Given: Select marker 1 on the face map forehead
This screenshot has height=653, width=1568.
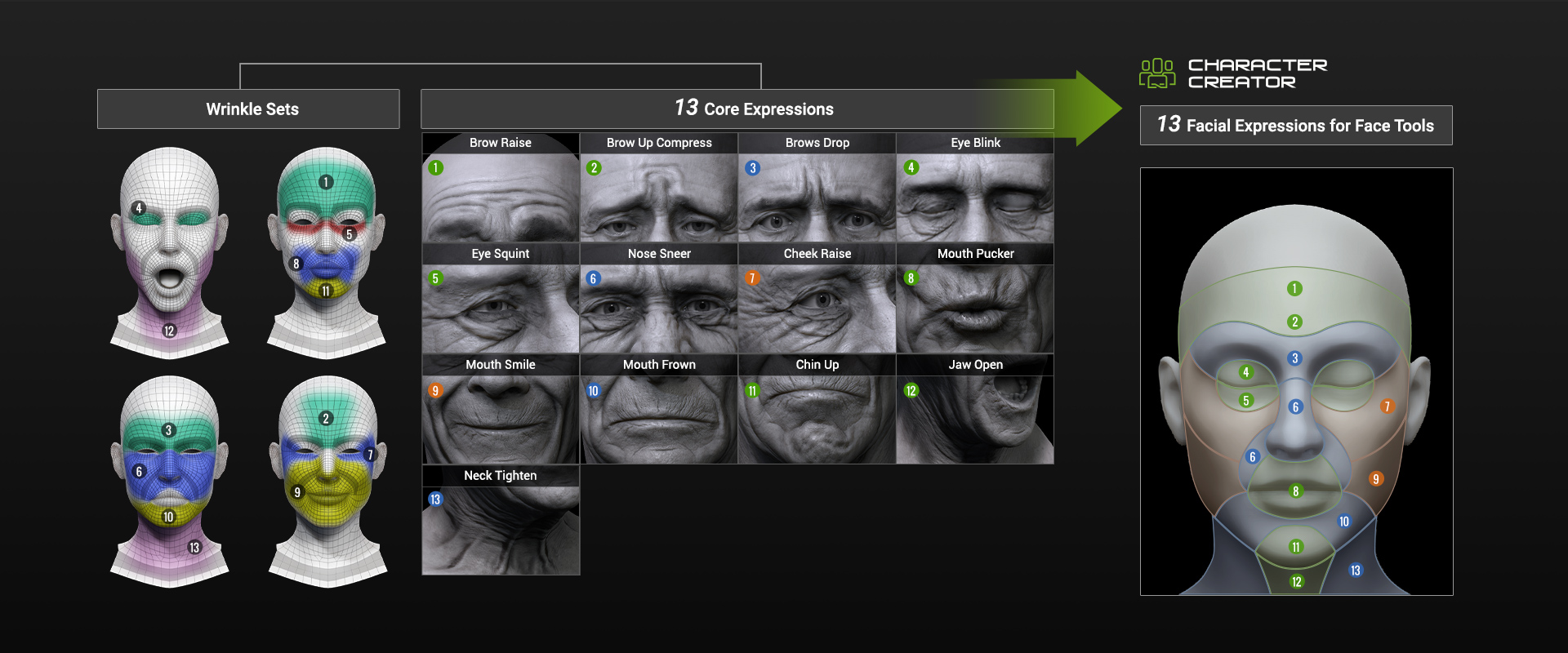Looking at the screenshot, I should tap(1294, 288).
